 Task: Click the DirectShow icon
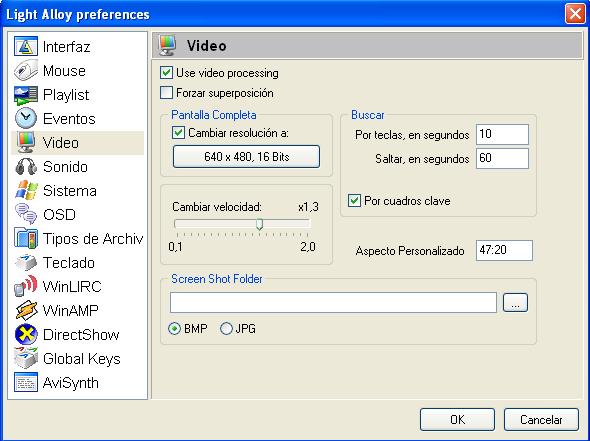pyautogui.click(x=26, y=335)
